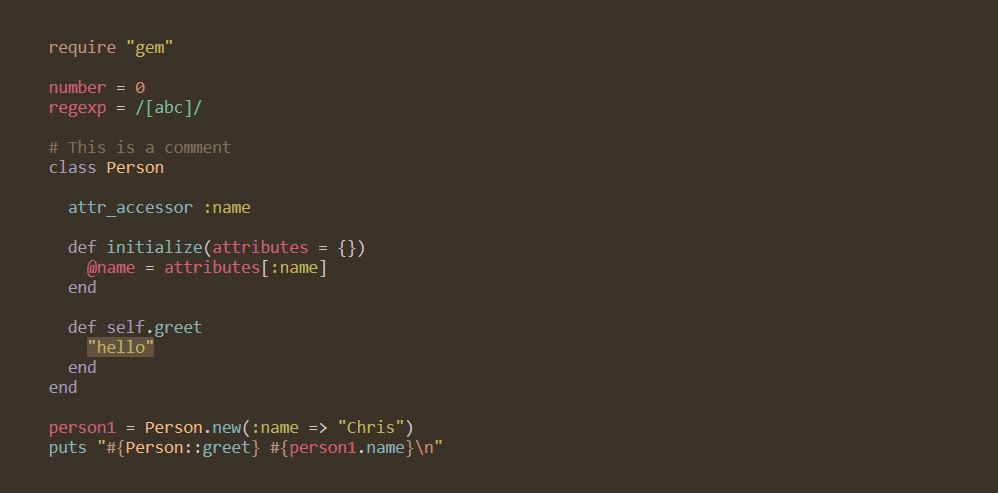
Task: Click the regexp variable name
Action: [77, 108]
